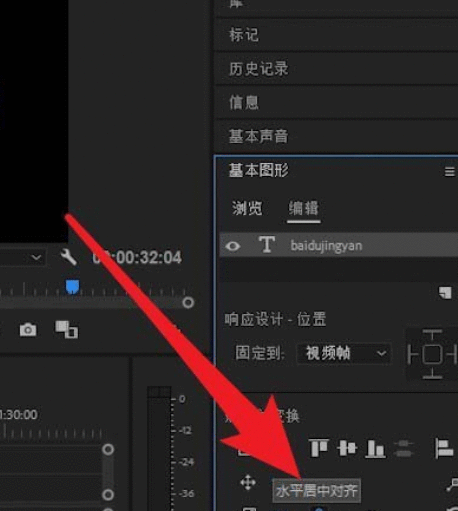
Task: Click the round zoom handle at ruler end
Action: click(188, 303)
